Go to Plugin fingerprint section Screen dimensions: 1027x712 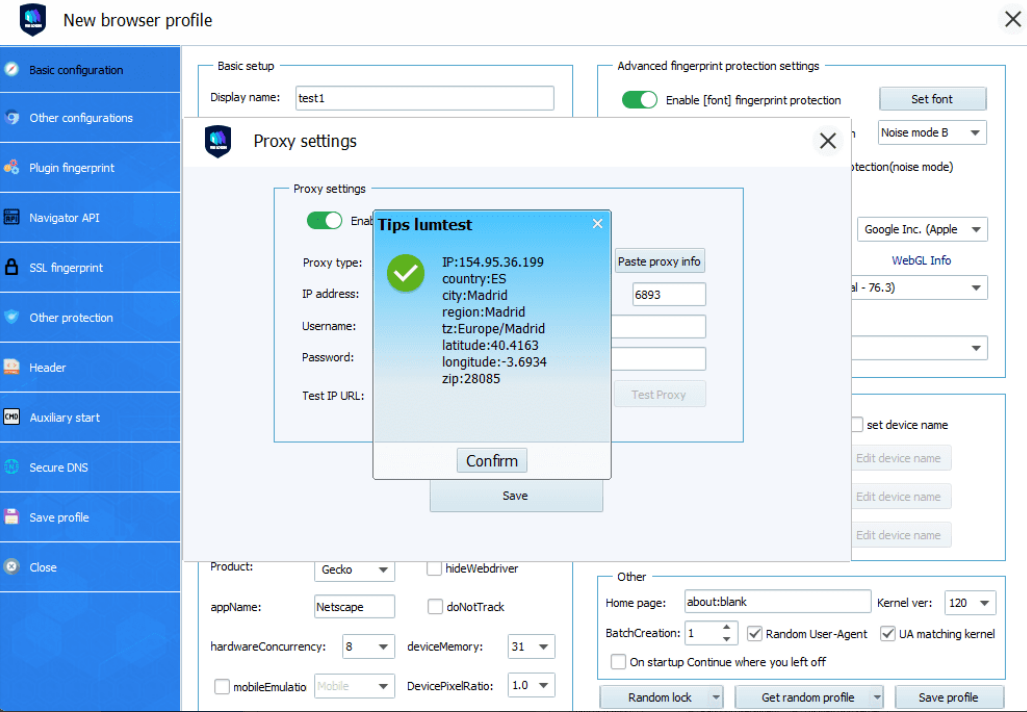[x=90, y=168]
